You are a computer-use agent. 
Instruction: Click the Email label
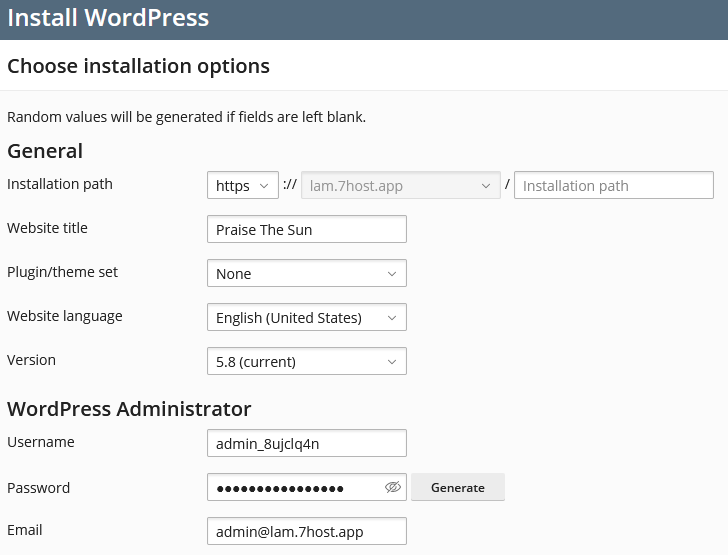25,530
